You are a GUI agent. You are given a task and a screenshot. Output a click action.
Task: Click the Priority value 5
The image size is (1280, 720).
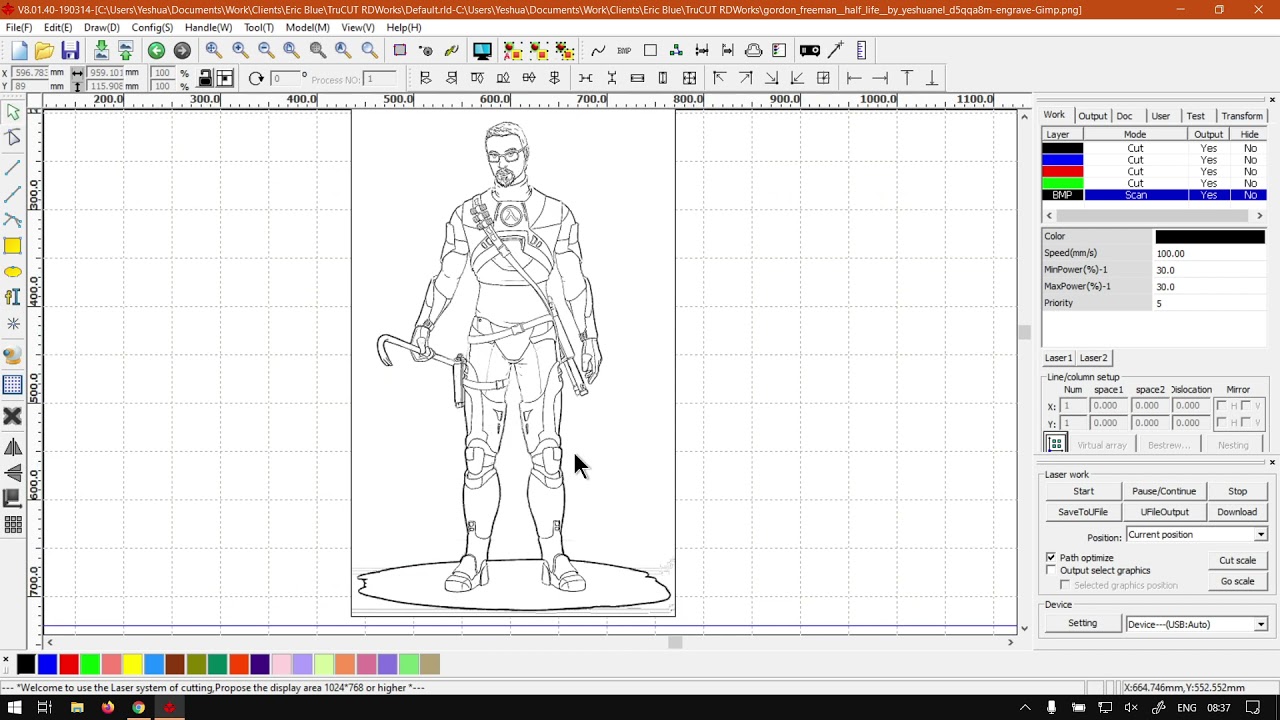1210,303
